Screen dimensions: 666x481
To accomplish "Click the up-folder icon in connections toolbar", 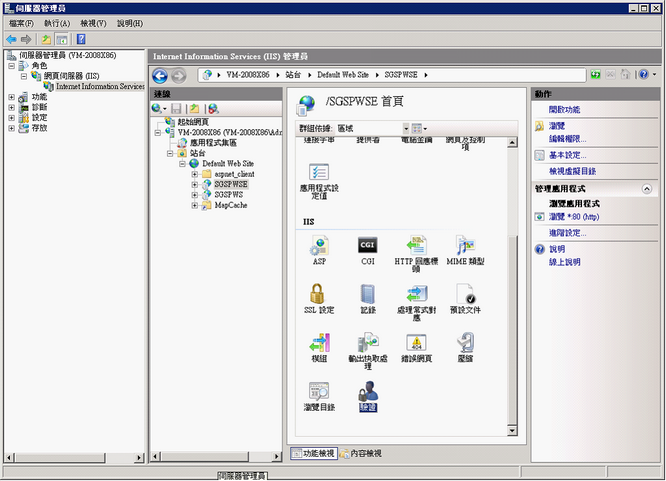I will (195, 109).
